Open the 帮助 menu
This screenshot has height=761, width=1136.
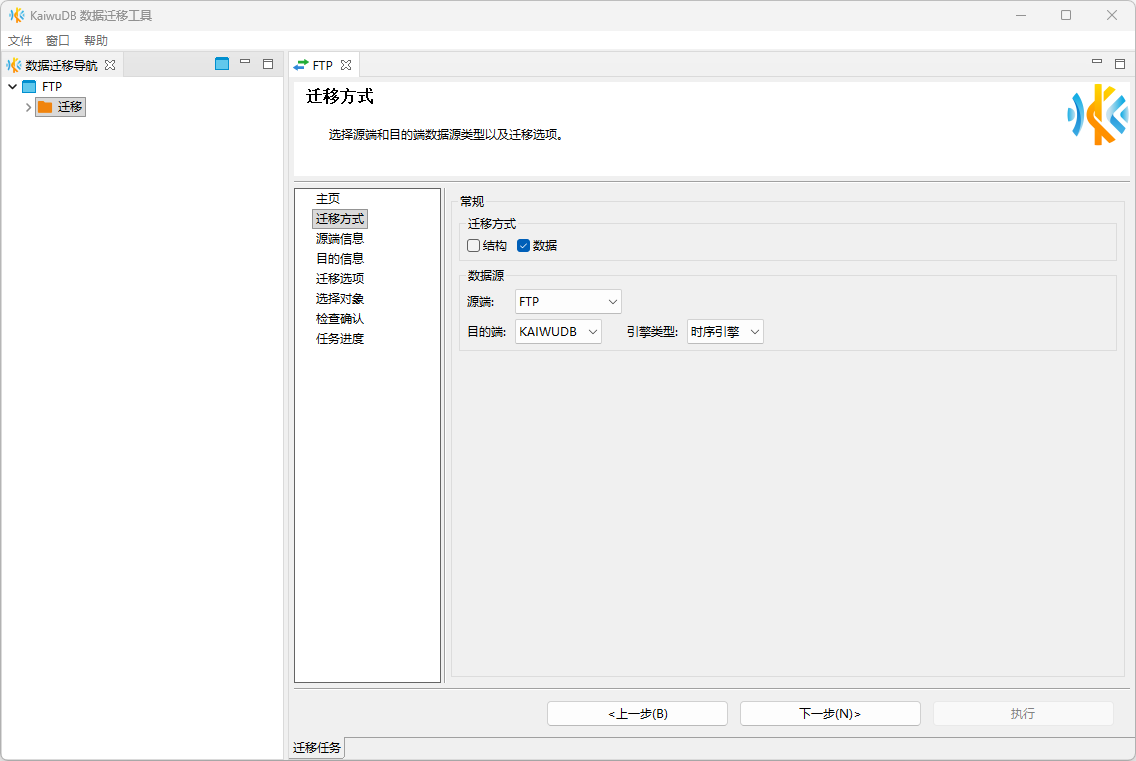pyautogui.click(x=96, y=41)
